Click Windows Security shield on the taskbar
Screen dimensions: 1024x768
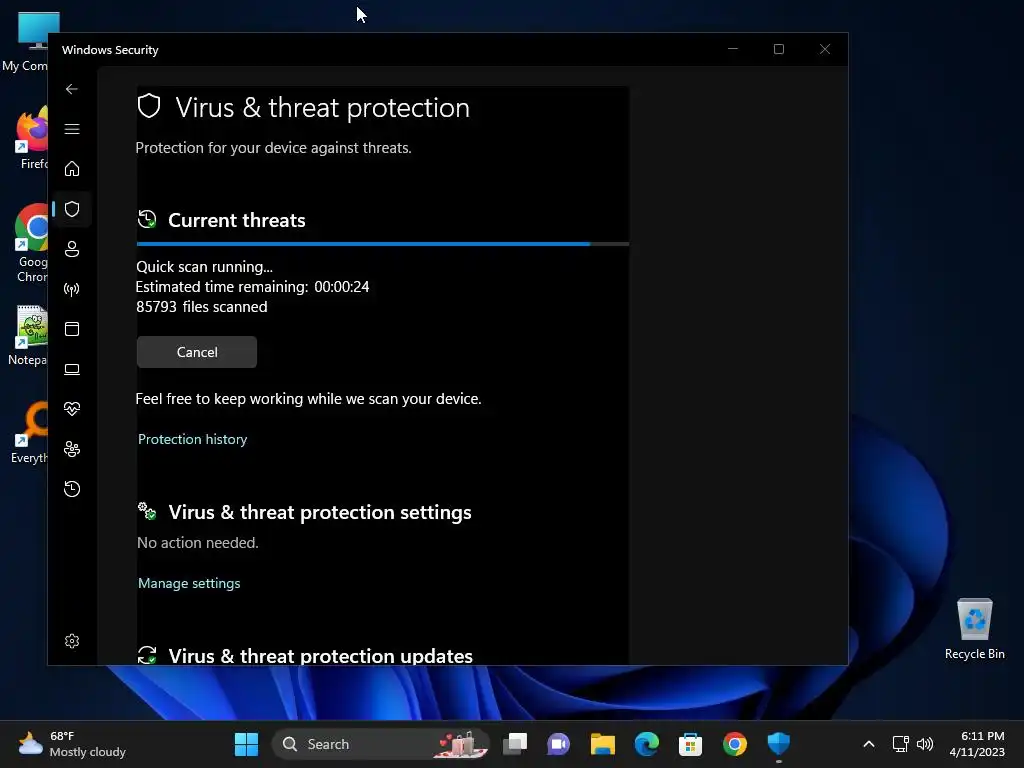(x=778, y=744)
